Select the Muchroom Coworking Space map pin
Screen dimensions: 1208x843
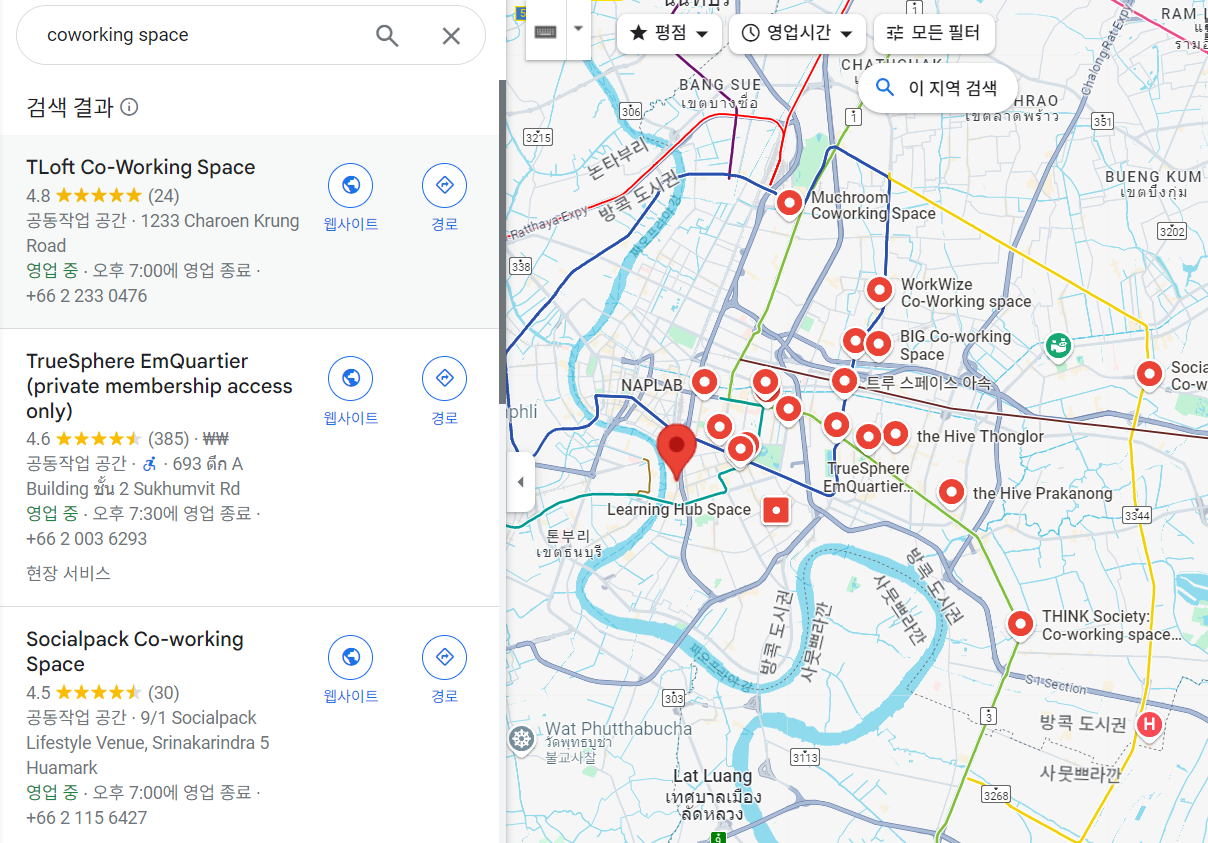point(790,203)
